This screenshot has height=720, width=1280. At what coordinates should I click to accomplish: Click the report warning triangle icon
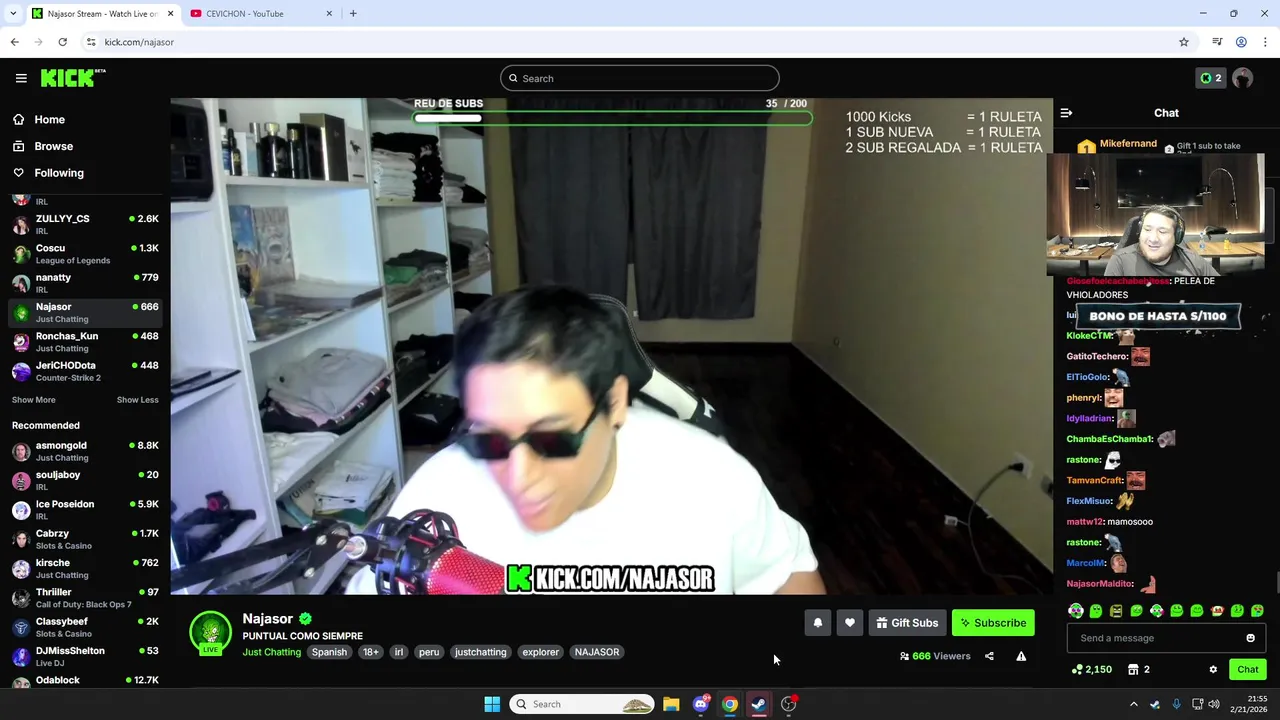click(1021, 656)
